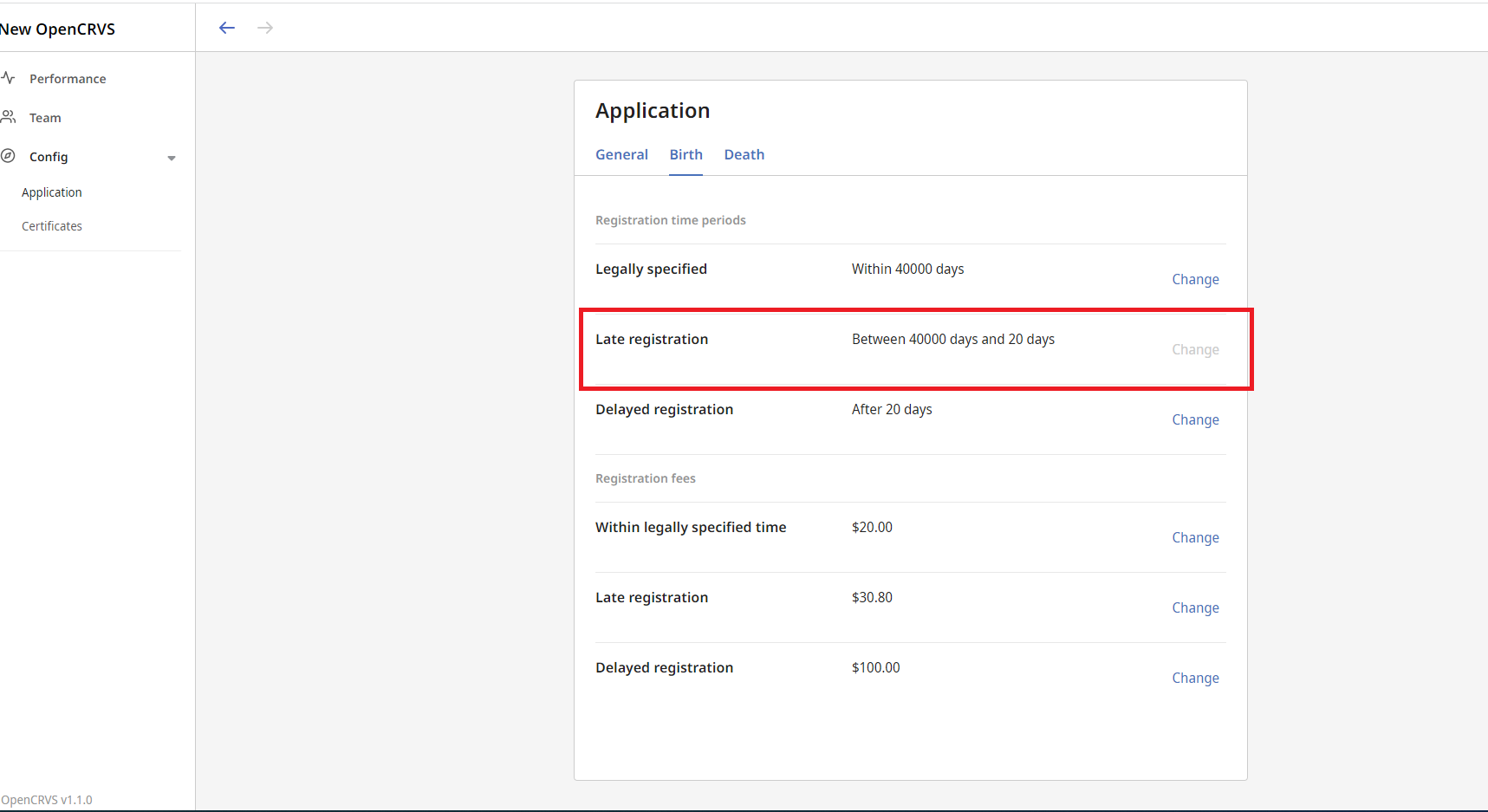Change the Delayed registration time period
Screen dimensions: 1488x812
coord(1195,419)
